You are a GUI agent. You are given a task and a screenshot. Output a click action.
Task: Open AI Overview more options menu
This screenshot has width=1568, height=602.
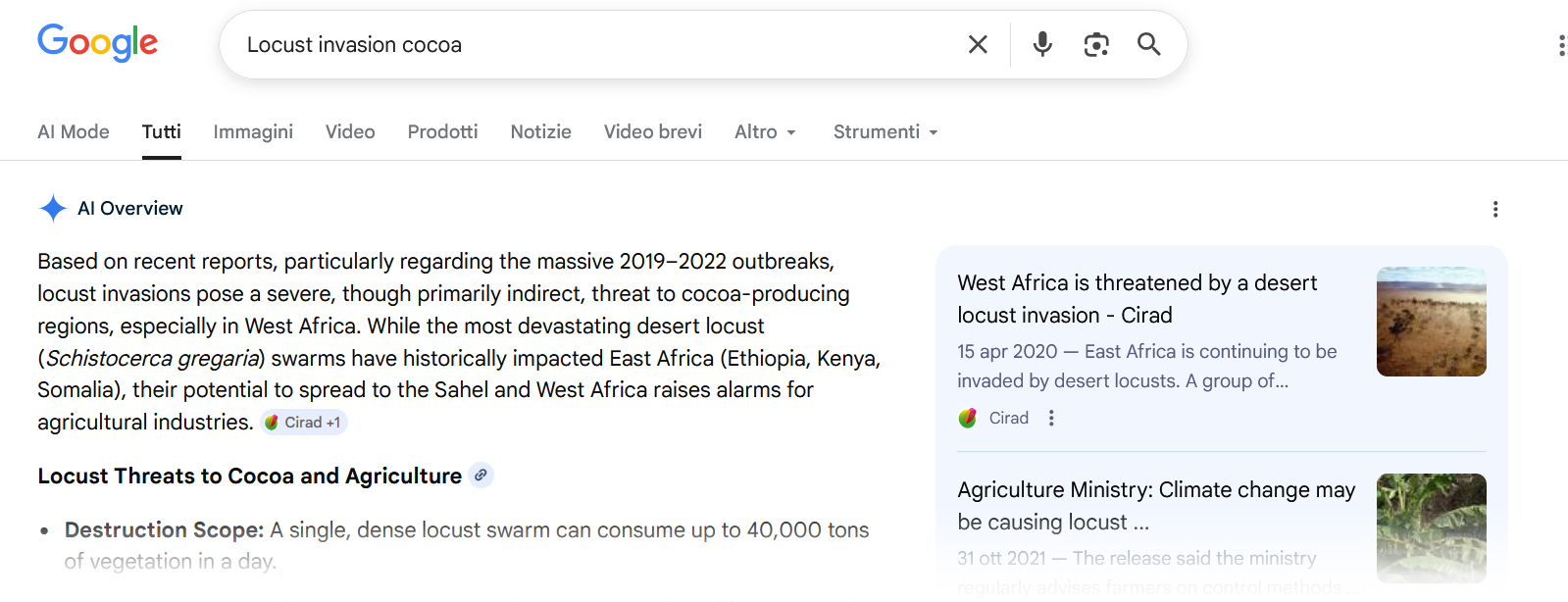(x=1494, y=209)
